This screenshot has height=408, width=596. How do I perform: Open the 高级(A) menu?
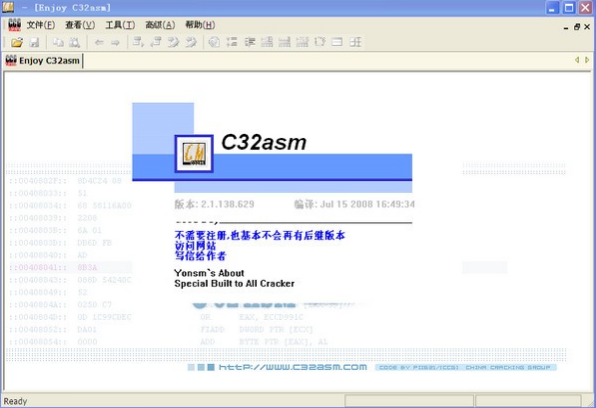click(160, 25)
